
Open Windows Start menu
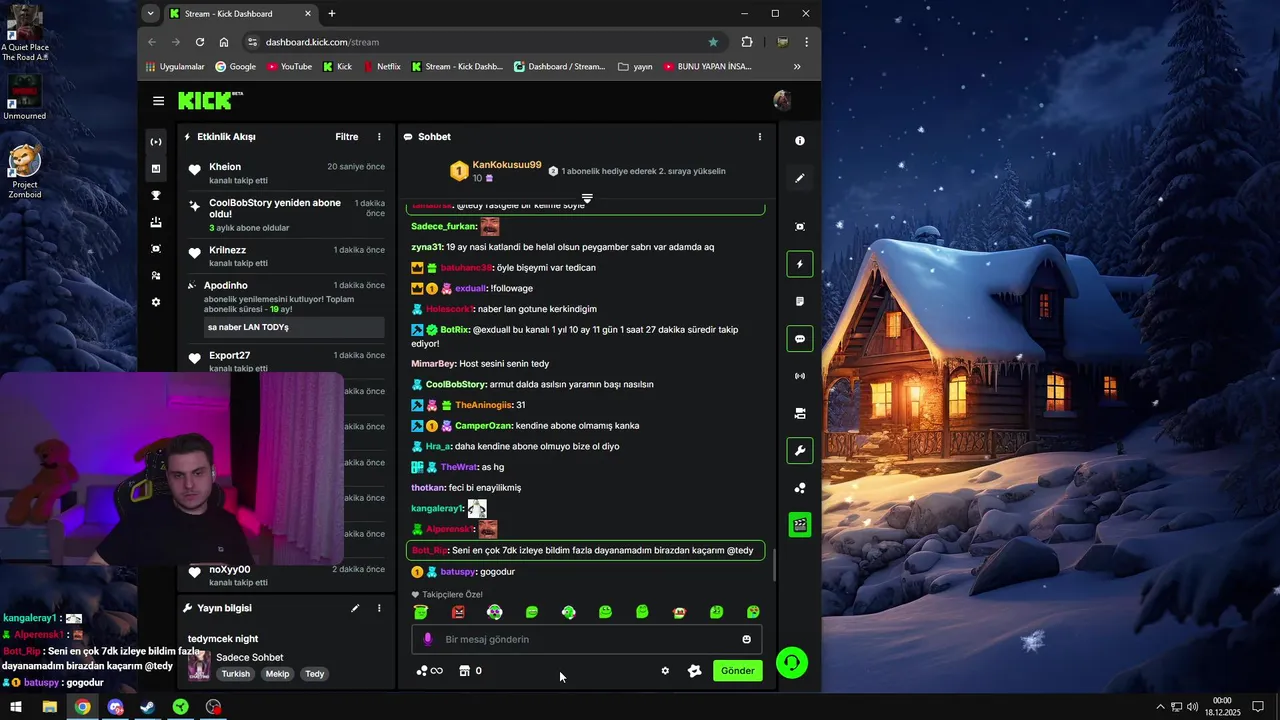[x=16, y=707]
